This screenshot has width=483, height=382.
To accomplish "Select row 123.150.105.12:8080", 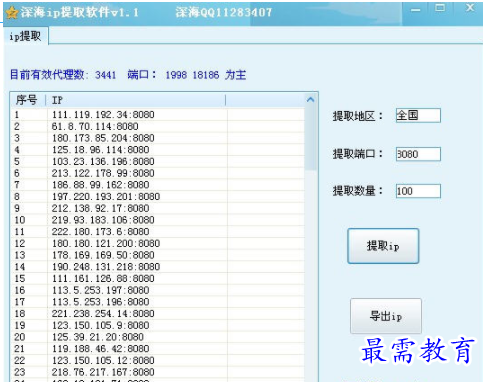I will 158,360.
